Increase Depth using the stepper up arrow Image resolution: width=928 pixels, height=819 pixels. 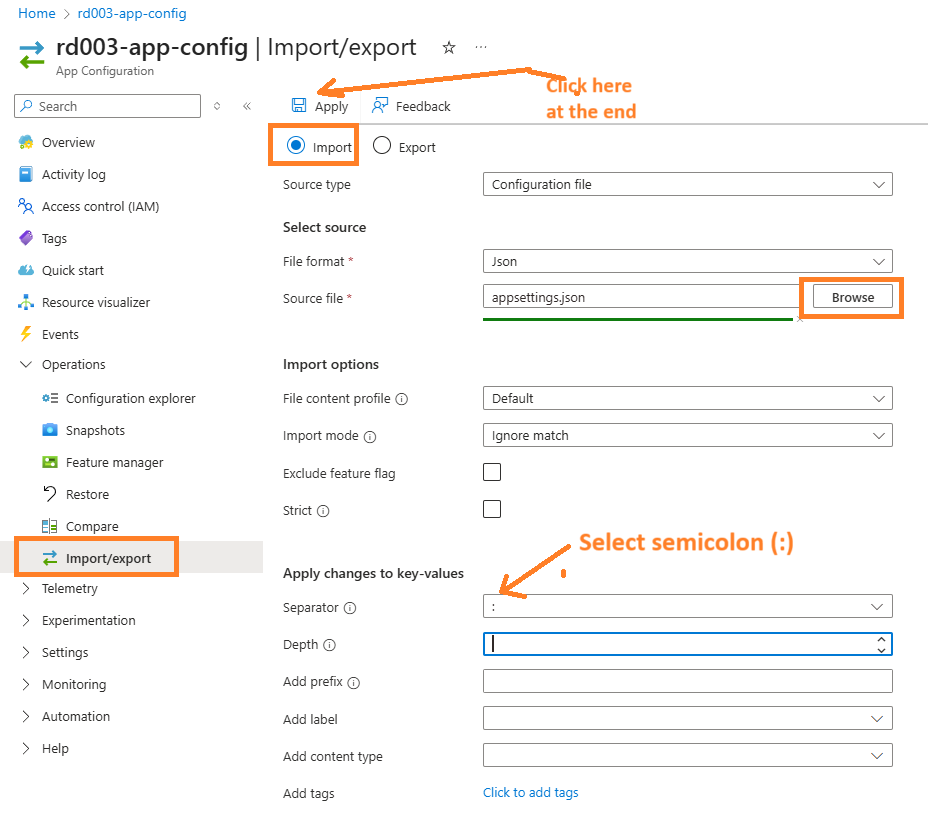click(881, 639)
